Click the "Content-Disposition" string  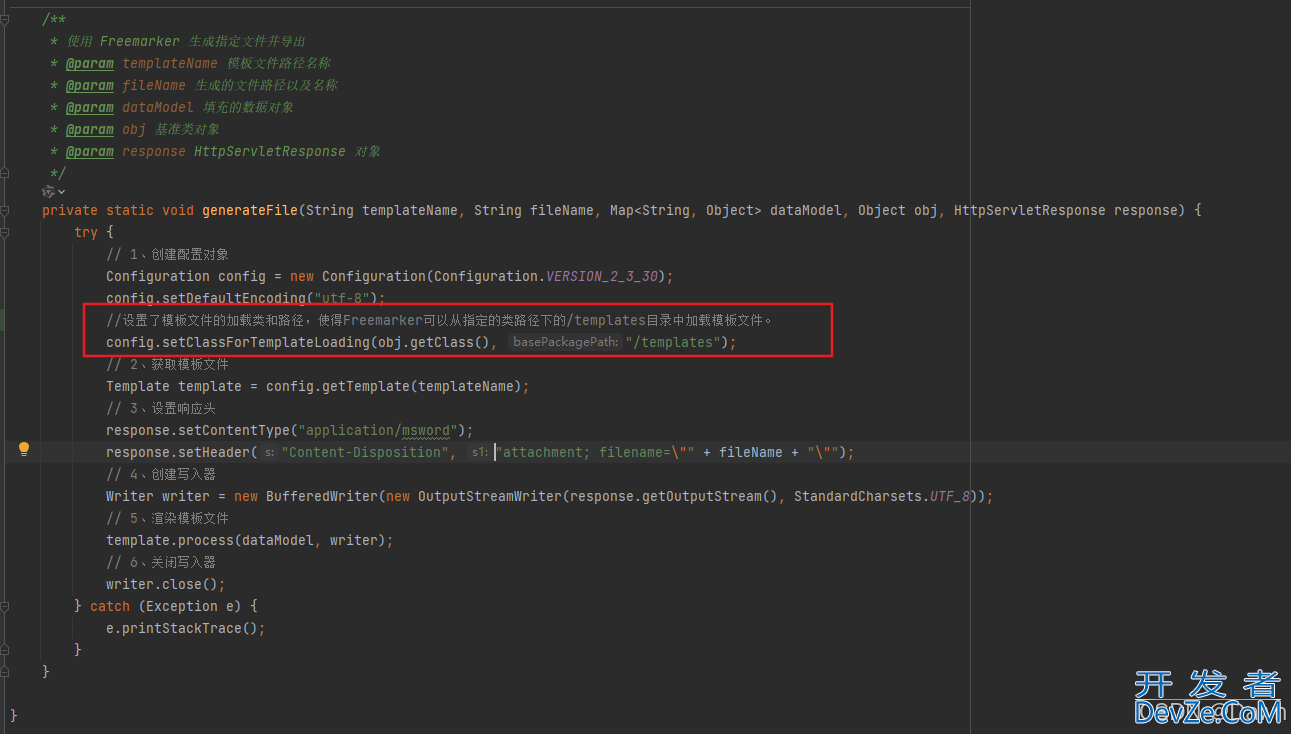click(366, 452)
